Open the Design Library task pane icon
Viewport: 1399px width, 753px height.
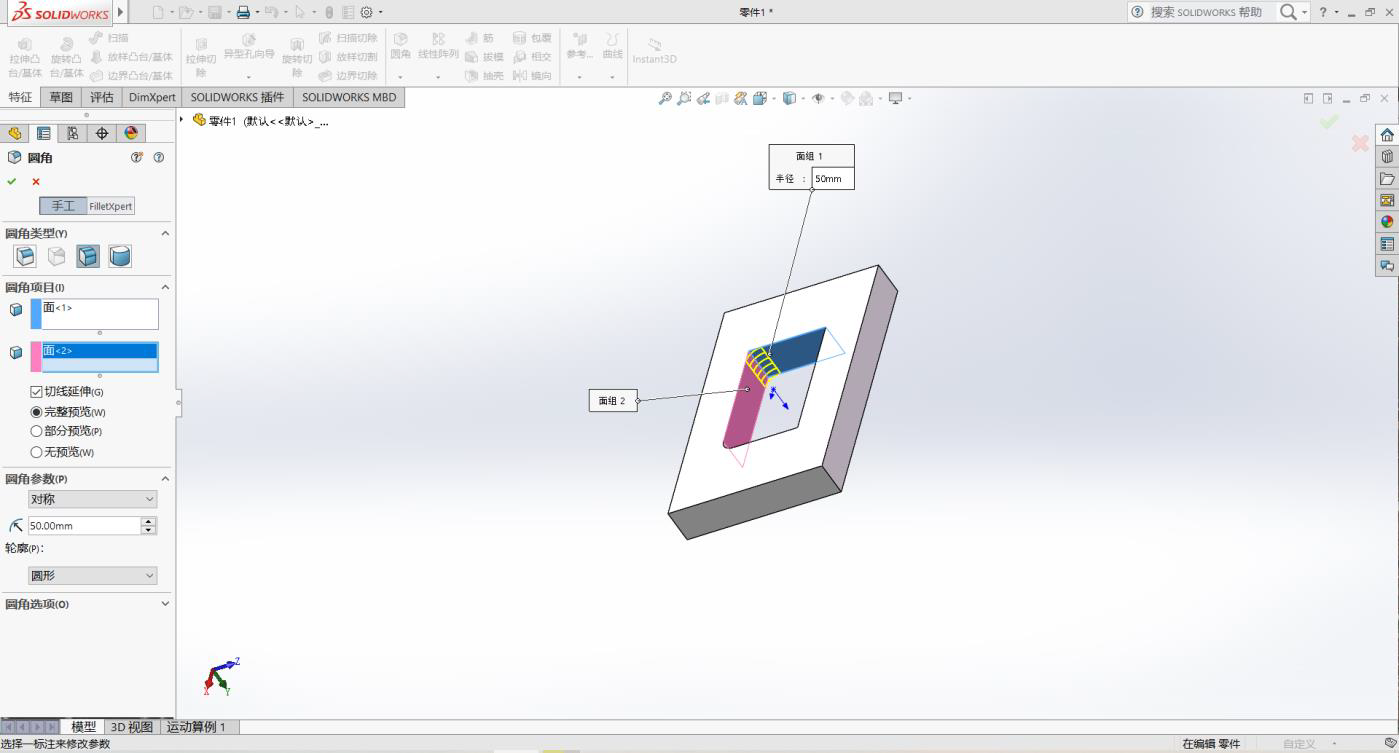1387,157
